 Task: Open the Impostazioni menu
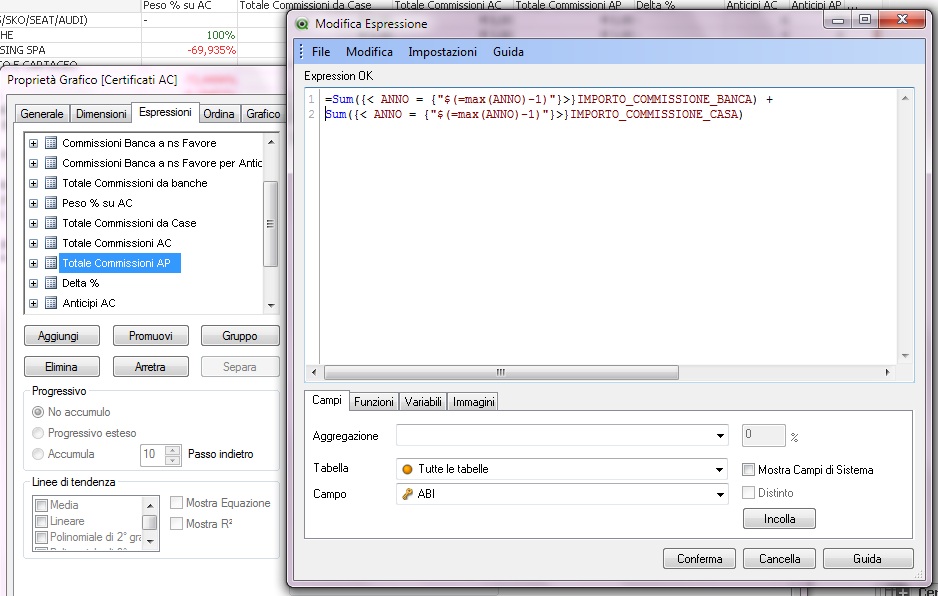[x=442, y=52]
